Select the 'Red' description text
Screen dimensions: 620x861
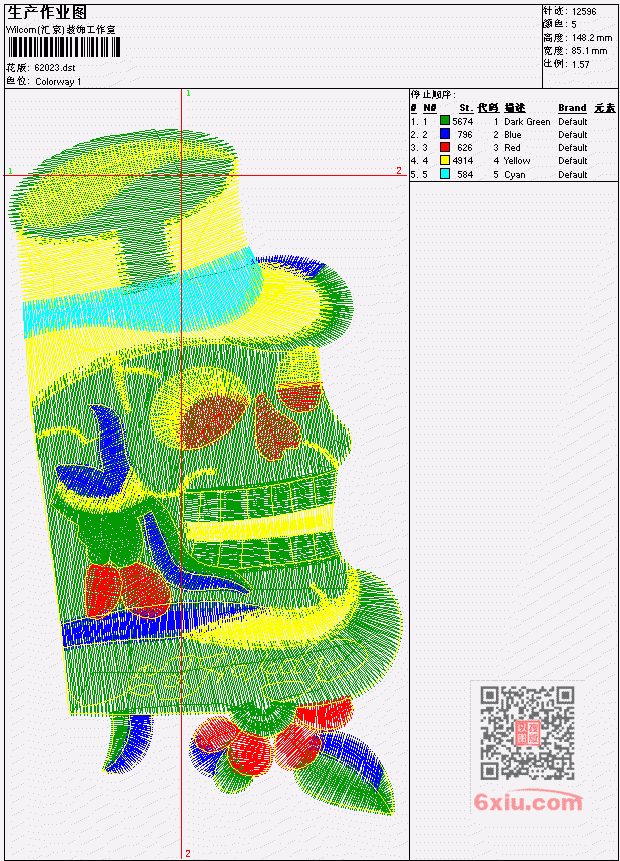point(512,148)
